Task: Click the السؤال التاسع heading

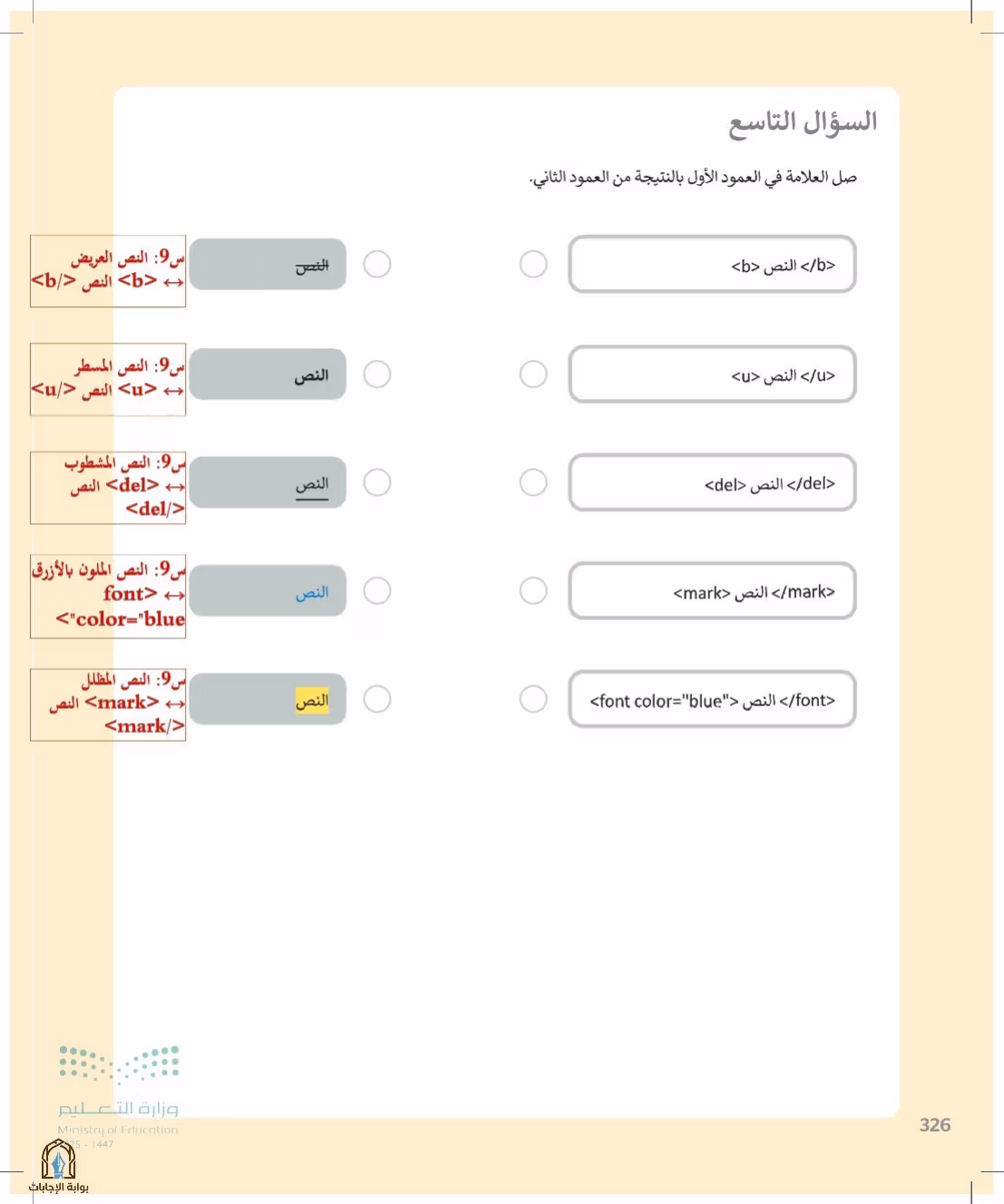Action: click(x=803, y=122)
